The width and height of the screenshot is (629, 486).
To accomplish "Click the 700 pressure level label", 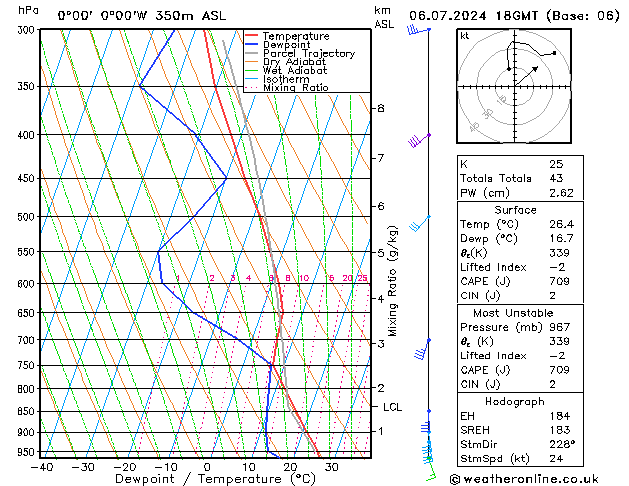I will [28, 340].
